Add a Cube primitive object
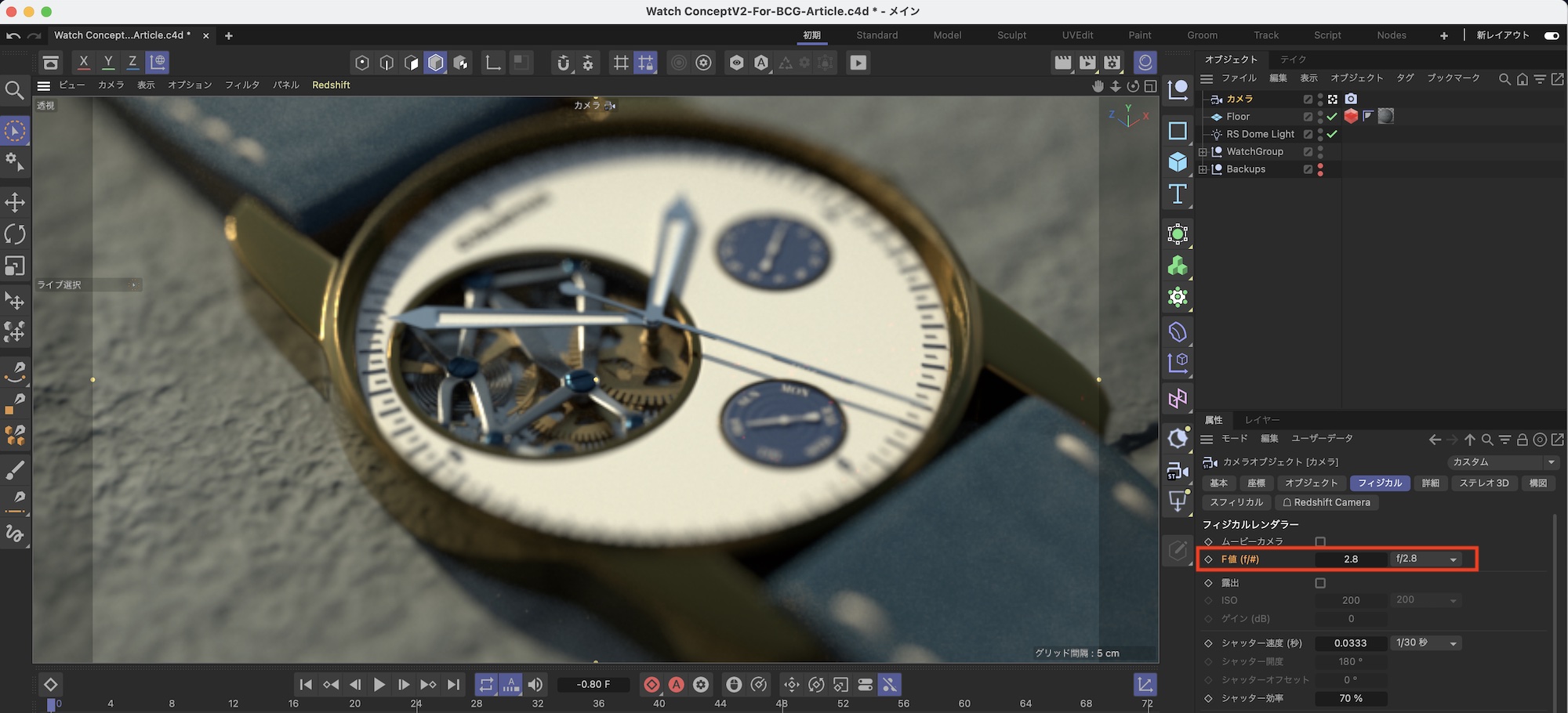 point(1178,162)
